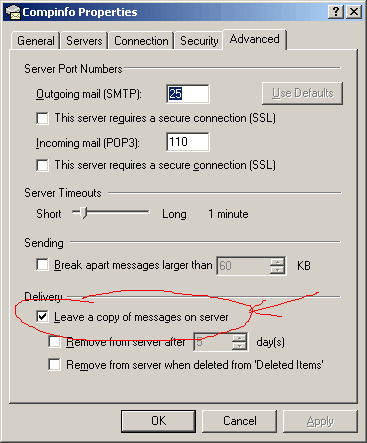Click the Incoming mail POP3 port field
The height and width of the screenshot is (443, 367).
188,142
